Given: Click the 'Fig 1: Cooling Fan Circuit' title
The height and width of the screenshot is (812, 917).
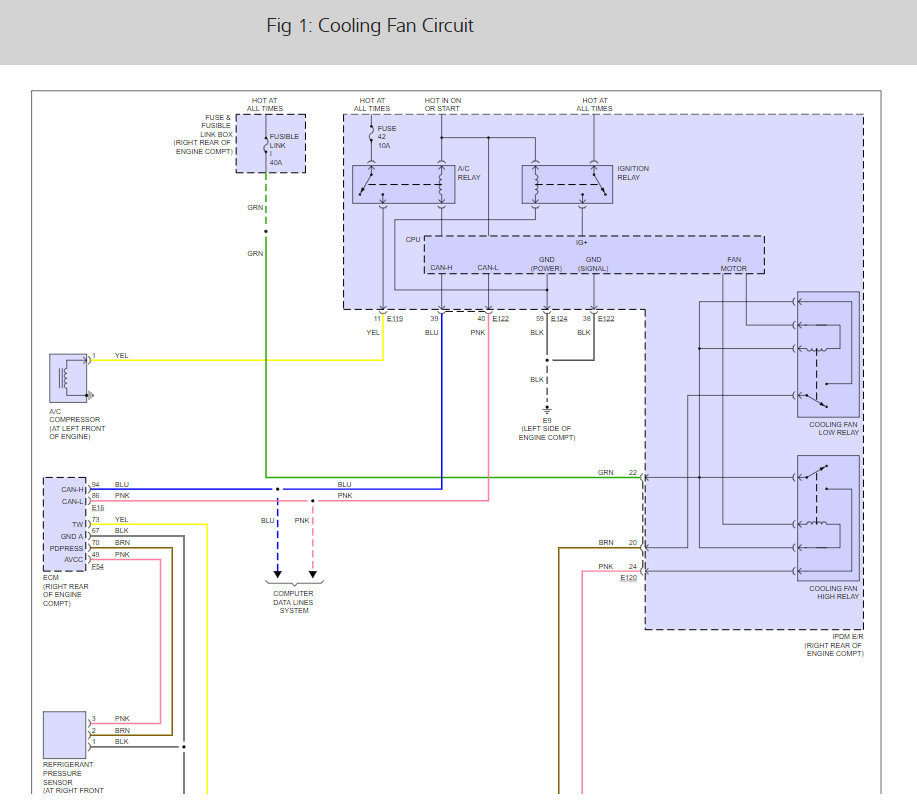Looking at the screenshot, I should pos(370,26).
